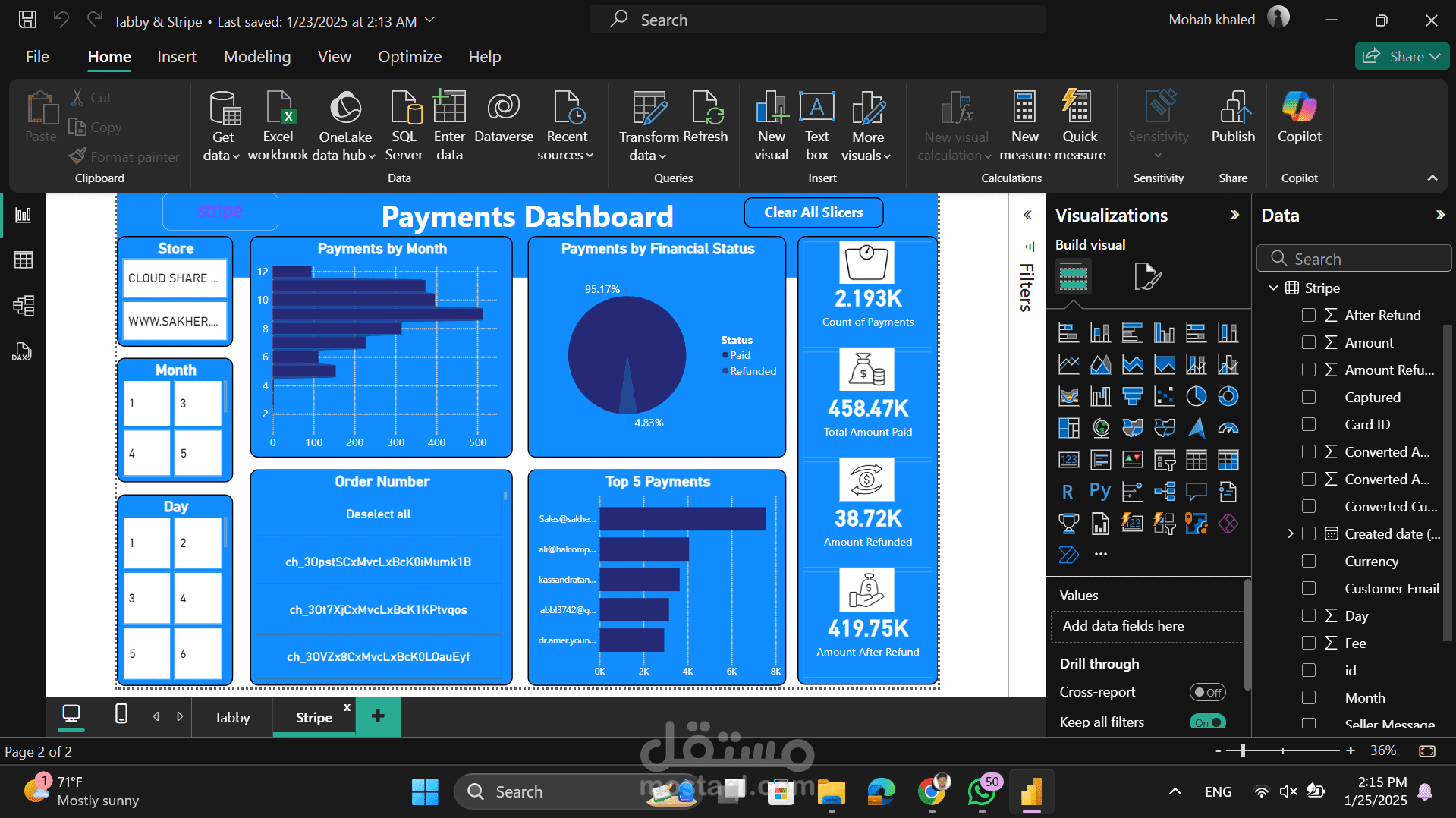Select the donut chart visual type
Image resolution: width=1456 pixels, height=818 pixels.
click(1228, 396)
